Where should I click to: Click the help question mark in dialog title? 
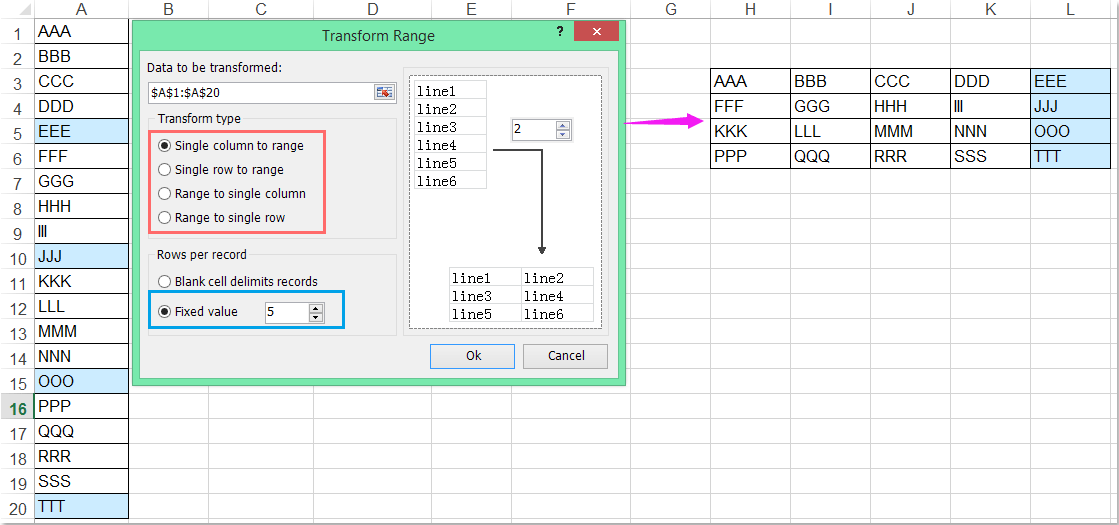560,32
